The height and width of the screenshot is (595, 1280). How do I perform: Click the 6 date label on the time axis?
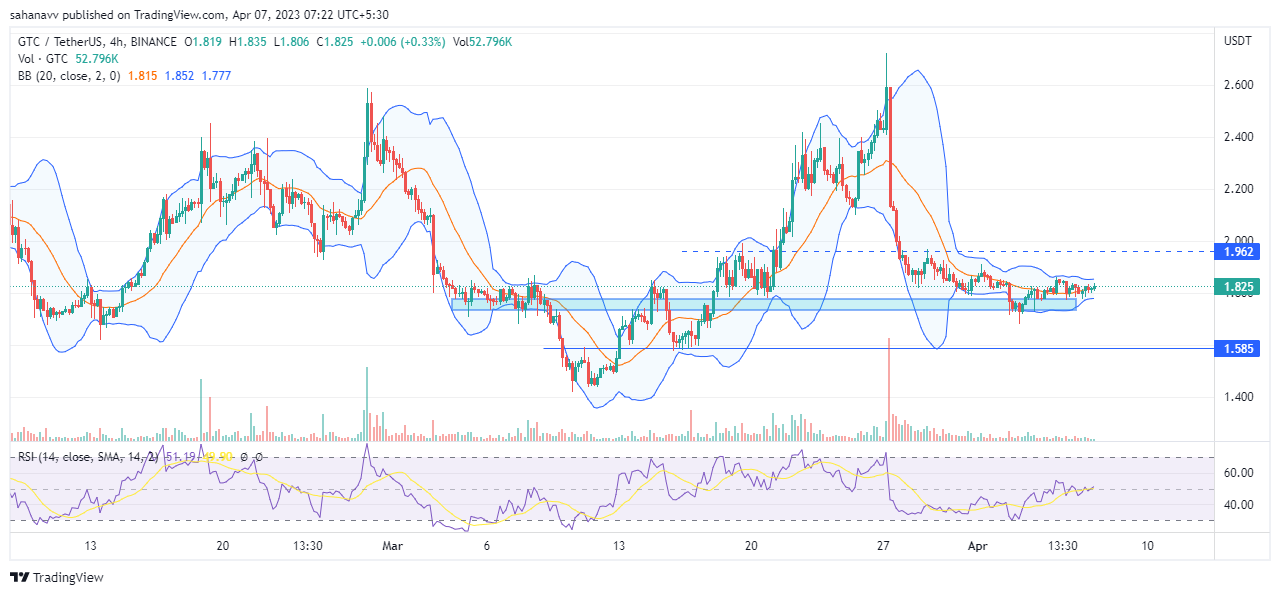pos(486,546)
